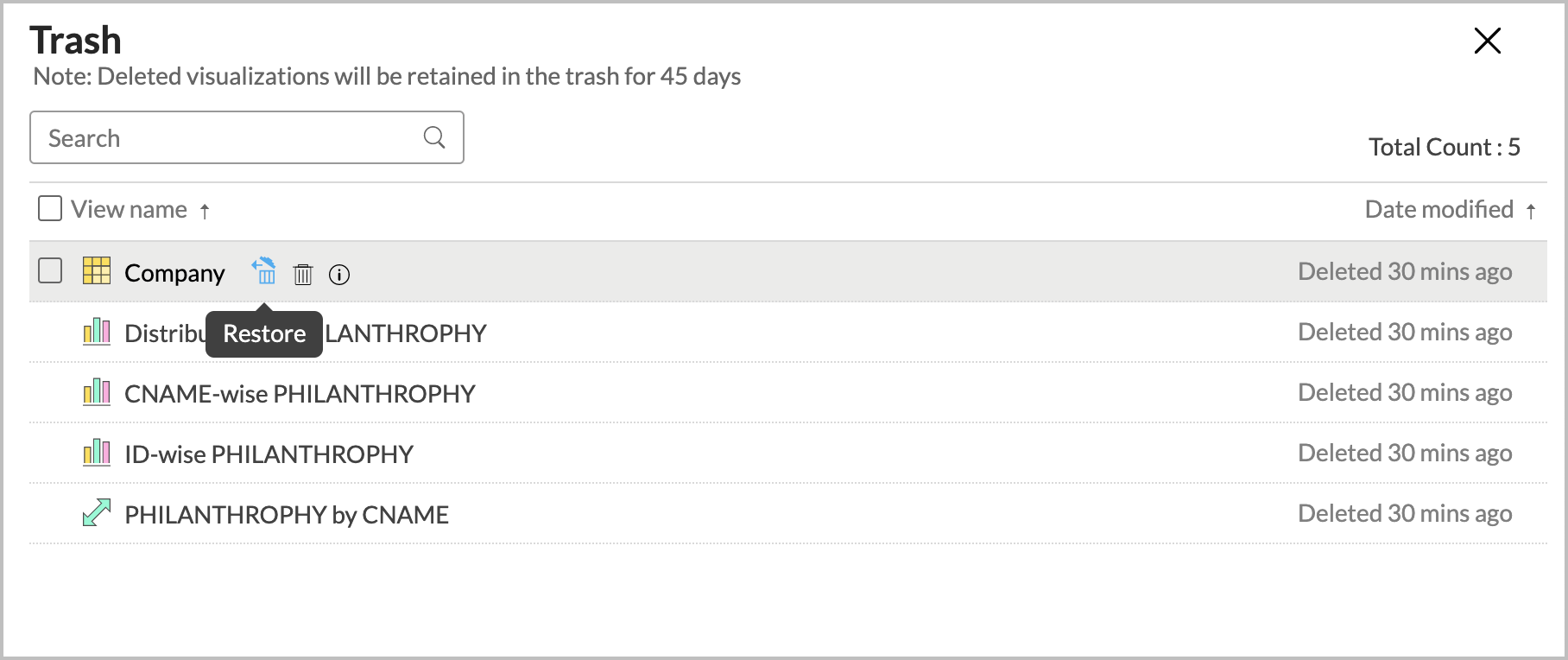Screen dimensions: 1568x660
Task: Sort by Date modified arrow
Action: coord(1530,211)
